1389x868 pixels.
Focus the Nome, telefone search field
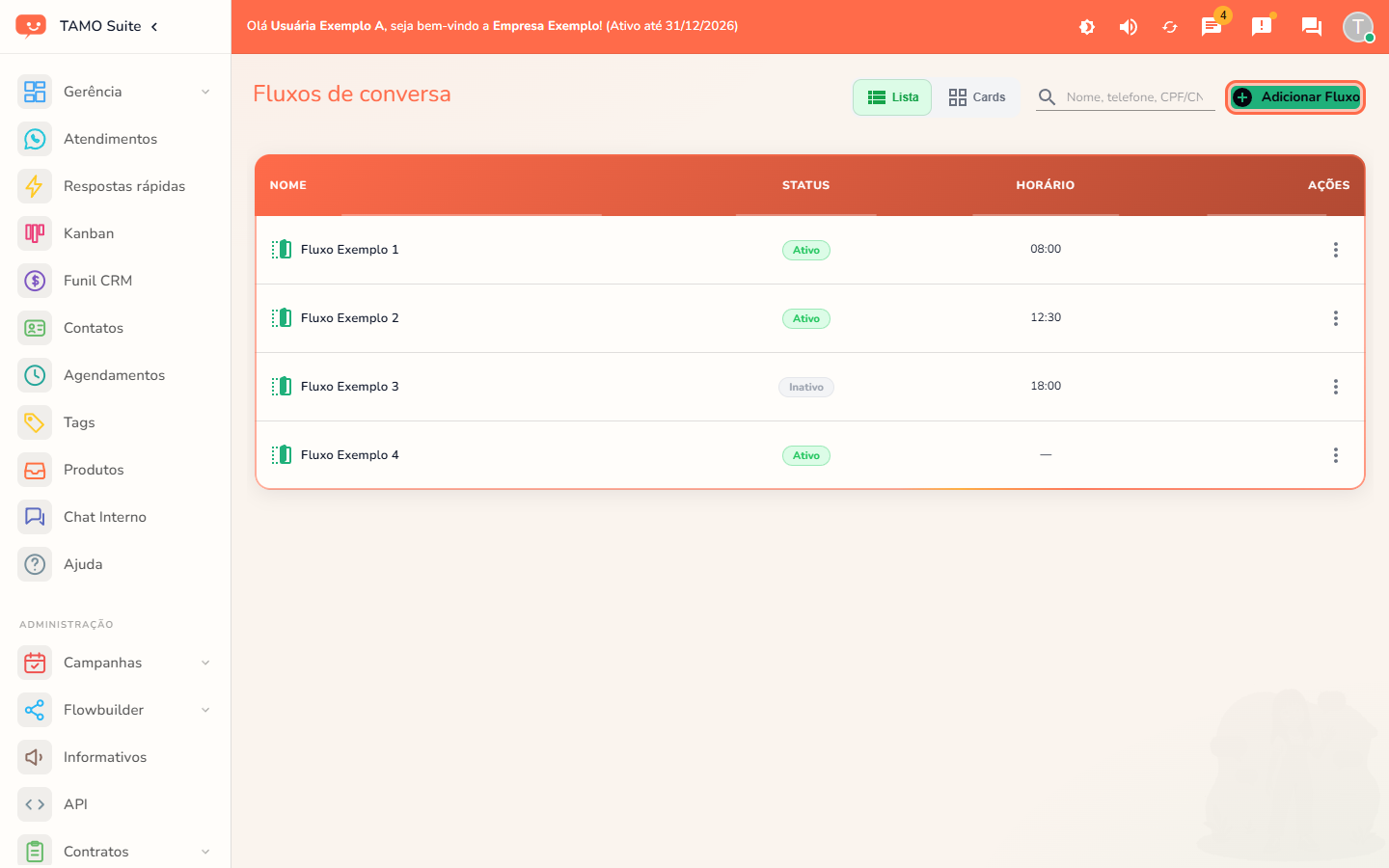(x=1134, y=97)
